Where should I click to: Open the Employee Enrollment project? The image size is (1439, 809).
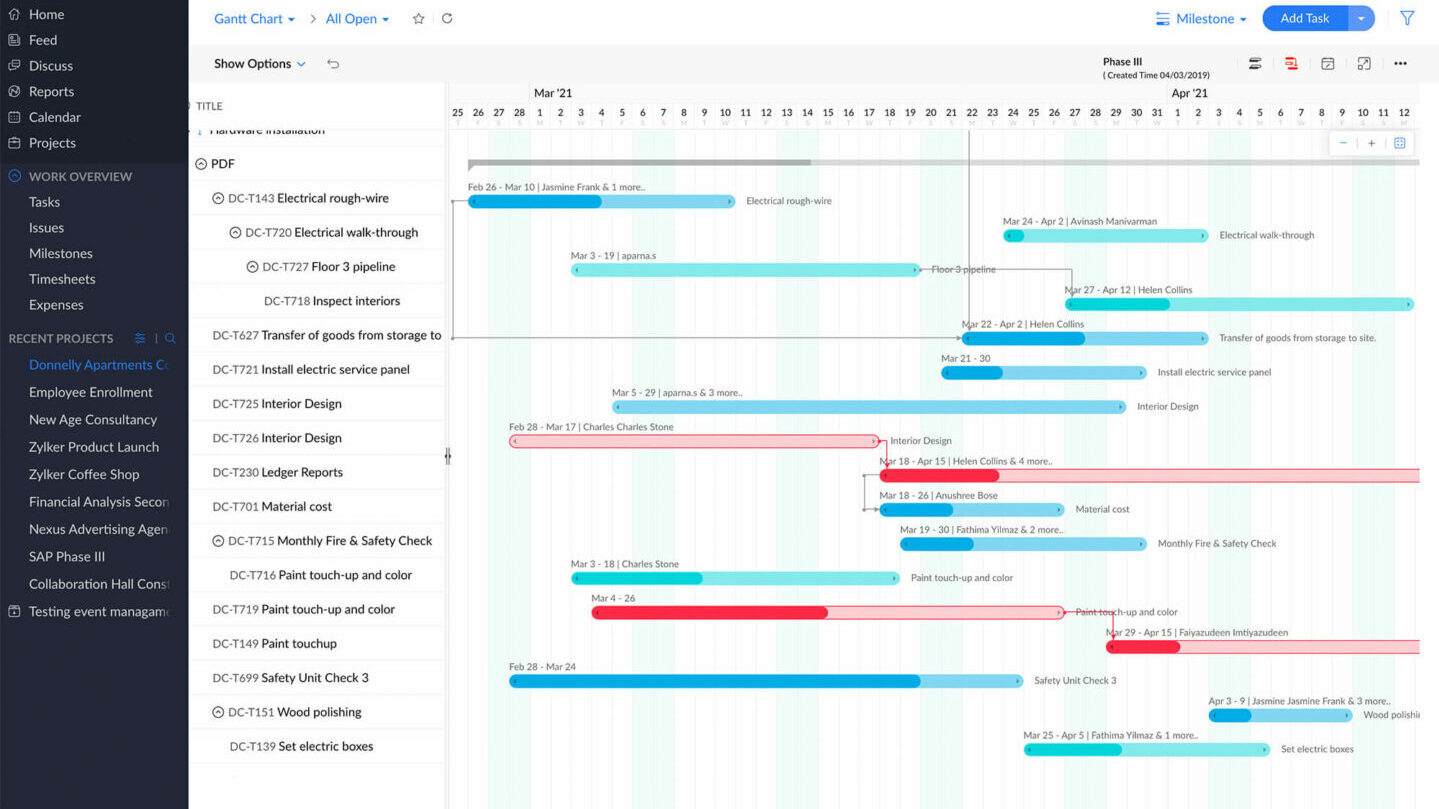coord(91,393)
